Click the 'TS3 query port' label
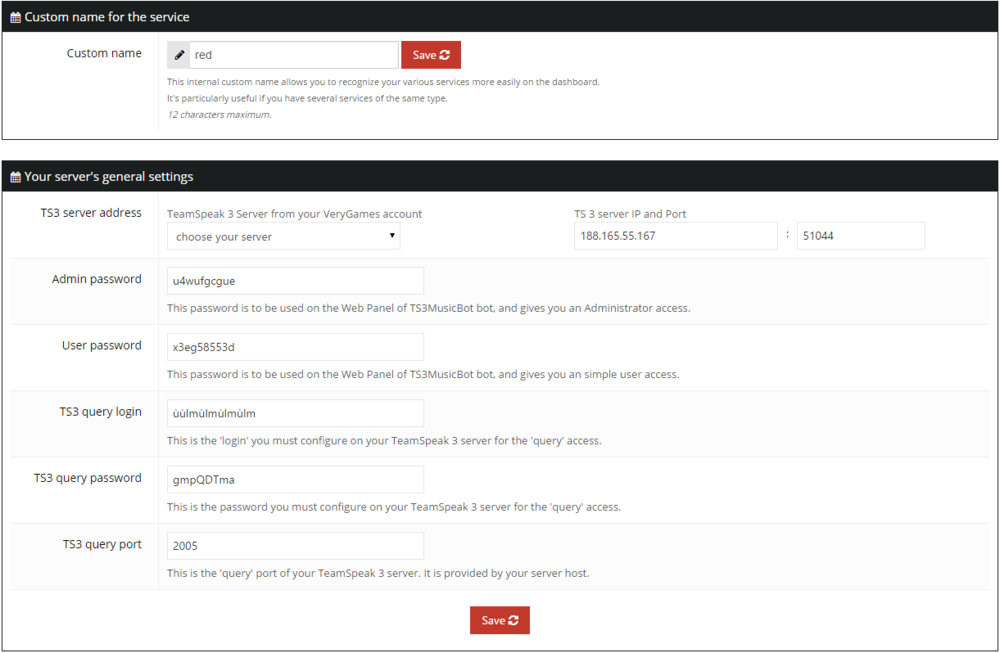Screen dimensions: 1000x653 (102, 545)
